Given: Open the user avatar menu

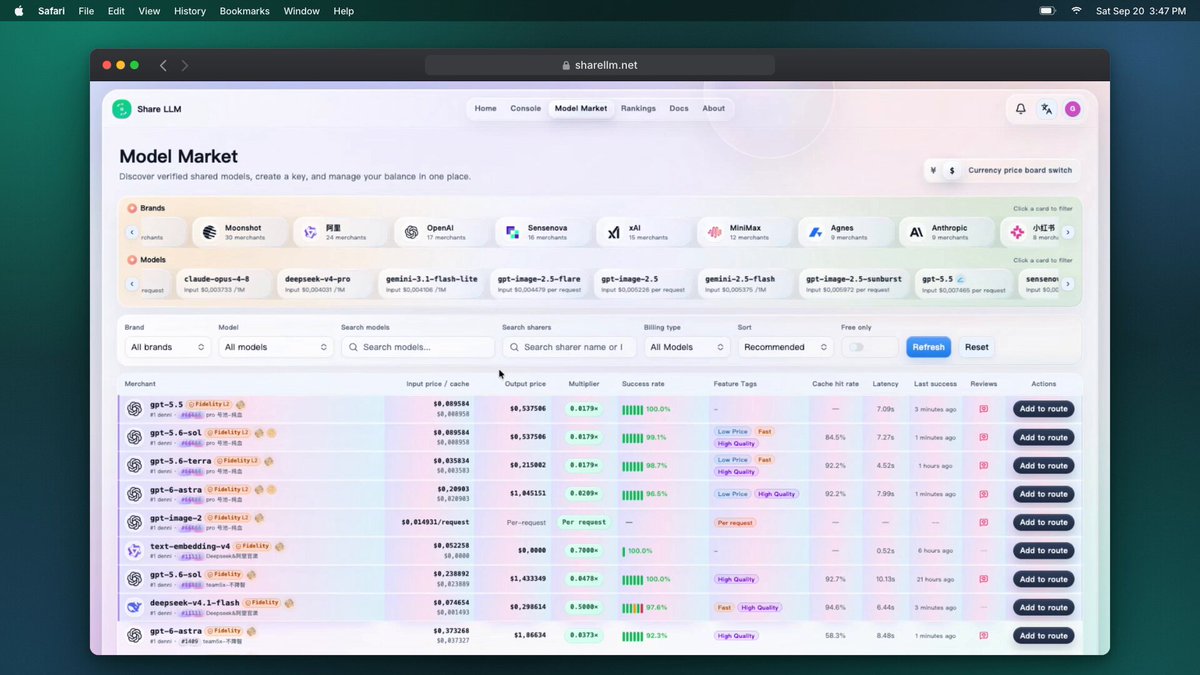Looking at the screenshot, I should click(x=1072, y=109).
